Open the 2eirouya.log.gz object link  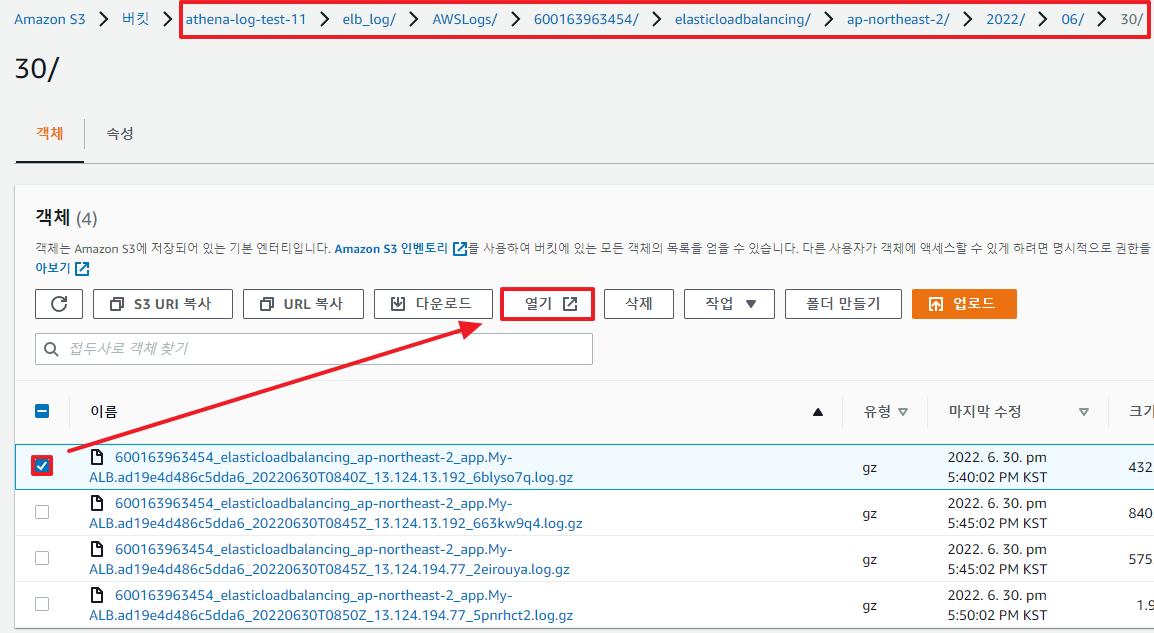[330, 559]
